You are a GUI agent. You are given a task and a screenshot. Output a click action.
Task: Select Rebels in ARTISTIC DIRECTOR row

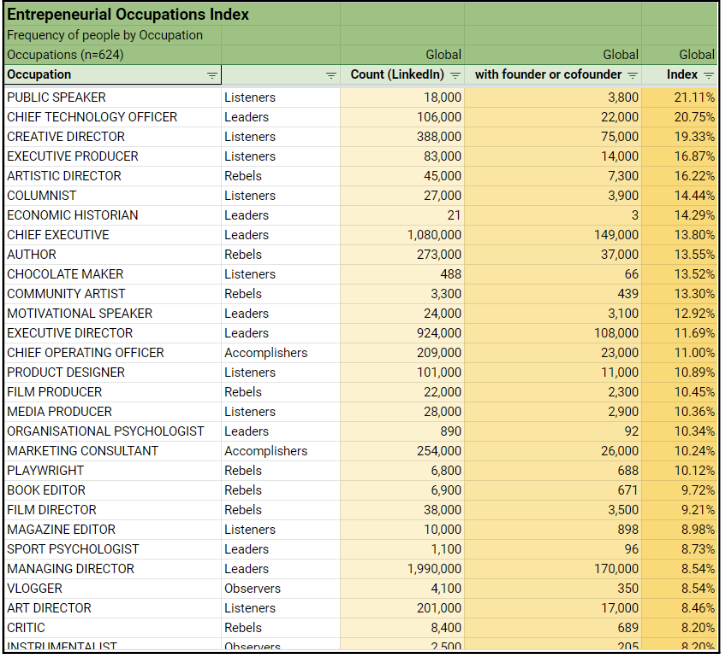tap(281, 176)
